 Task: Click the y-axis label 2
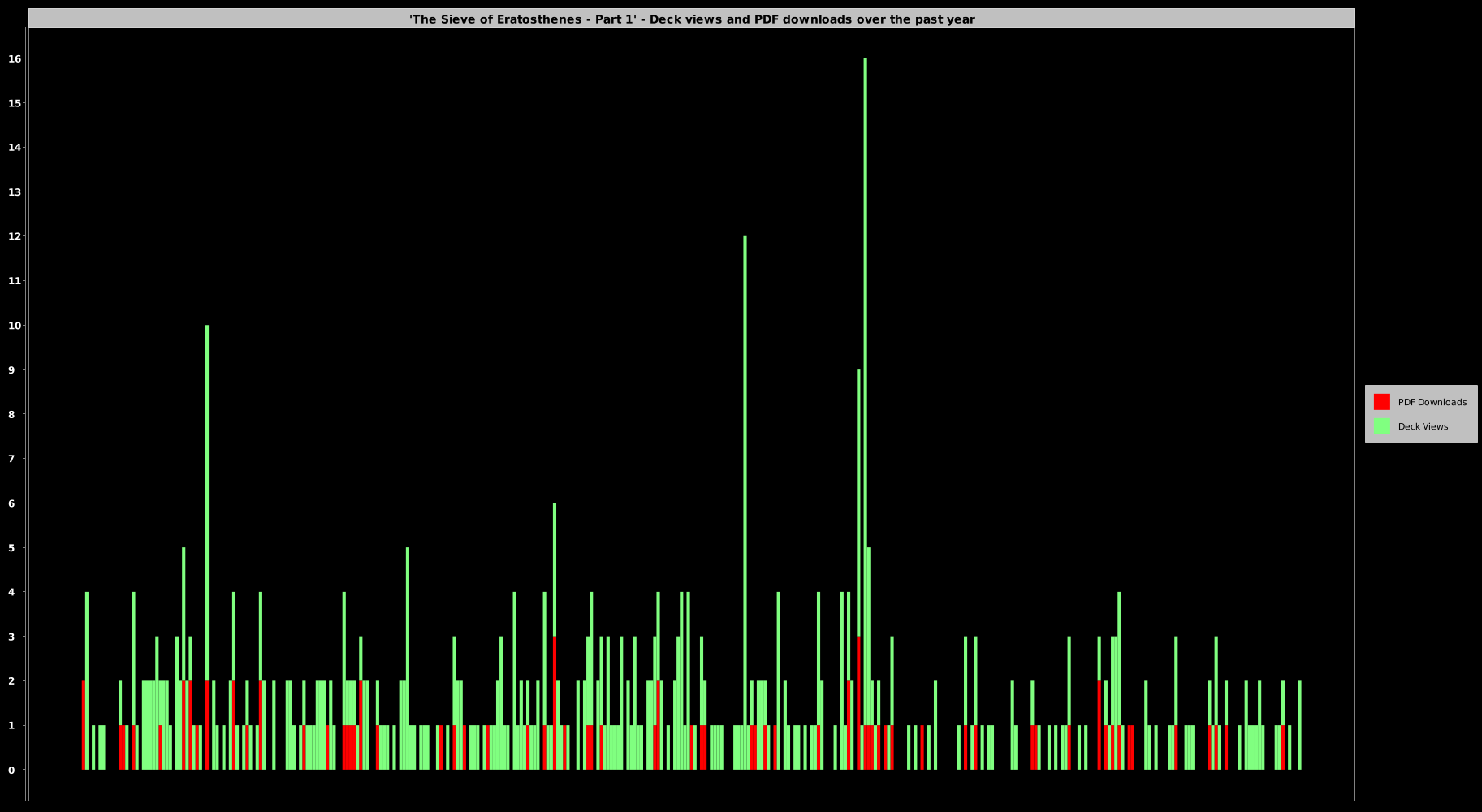(11, 681)
